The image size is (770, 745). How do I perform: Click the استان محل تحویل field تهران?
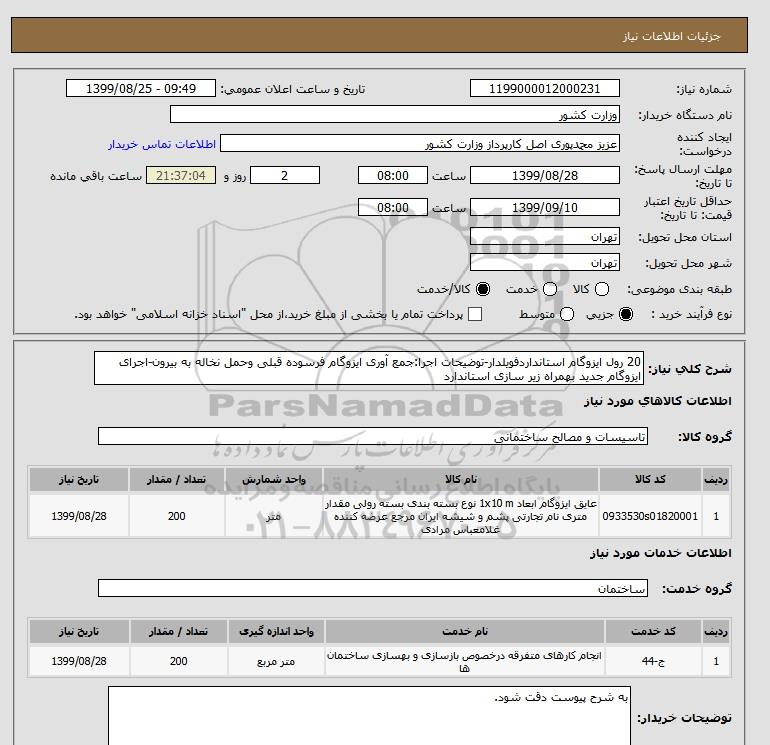(x=545, y=237)
